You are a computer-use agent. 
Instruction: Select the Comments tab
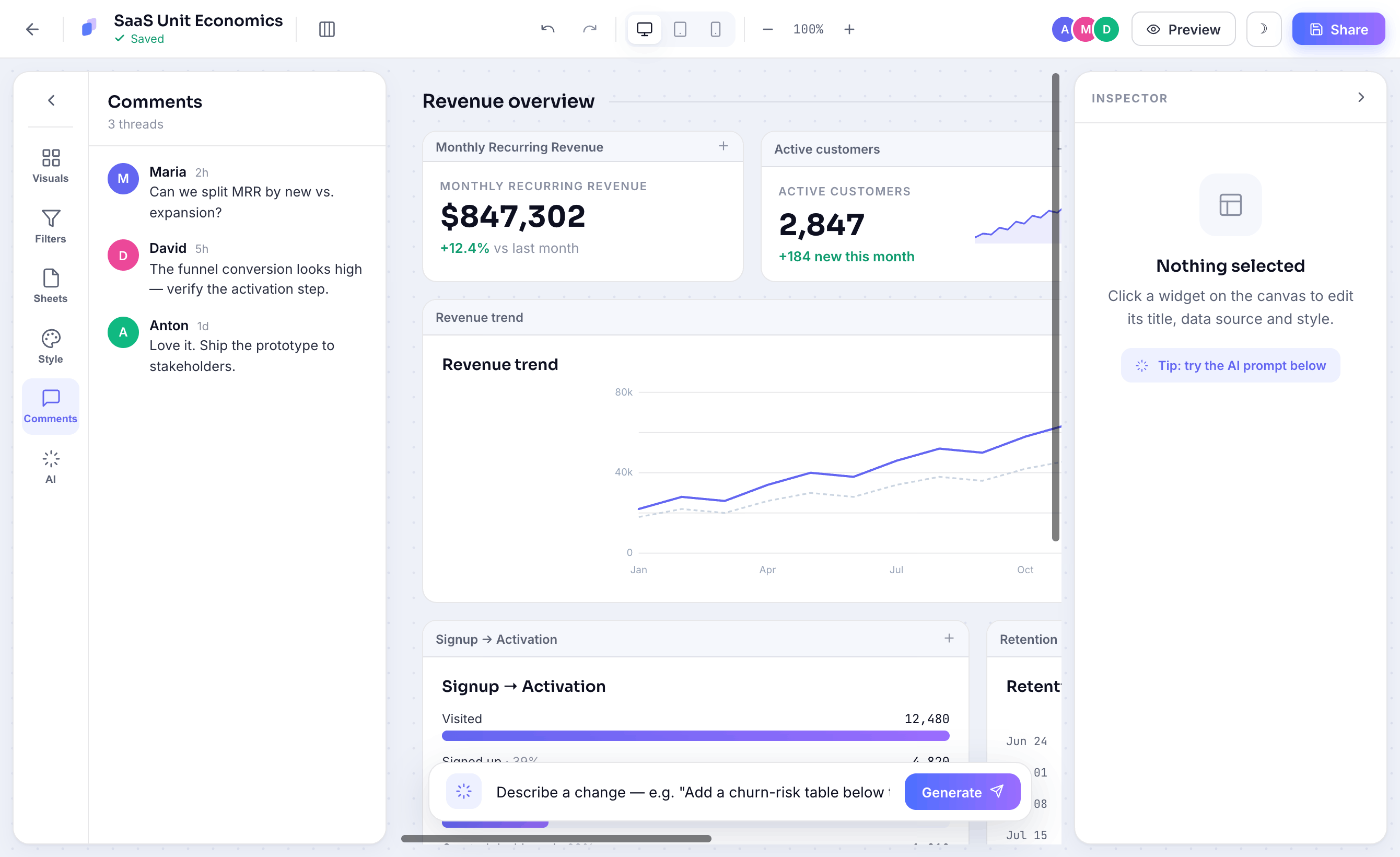[x=51, y=407]
